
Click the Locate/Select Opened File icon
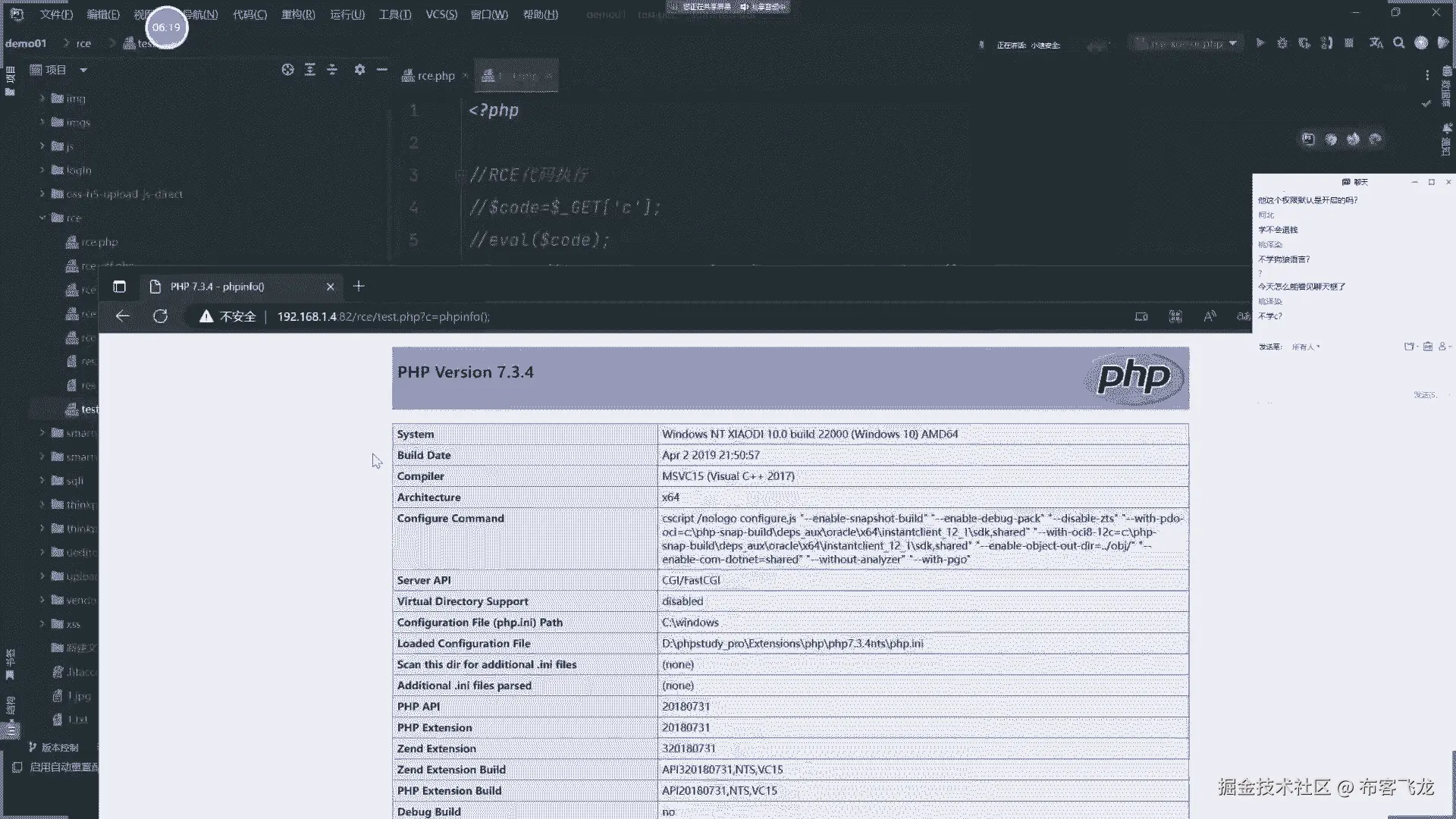pos(287,70)
